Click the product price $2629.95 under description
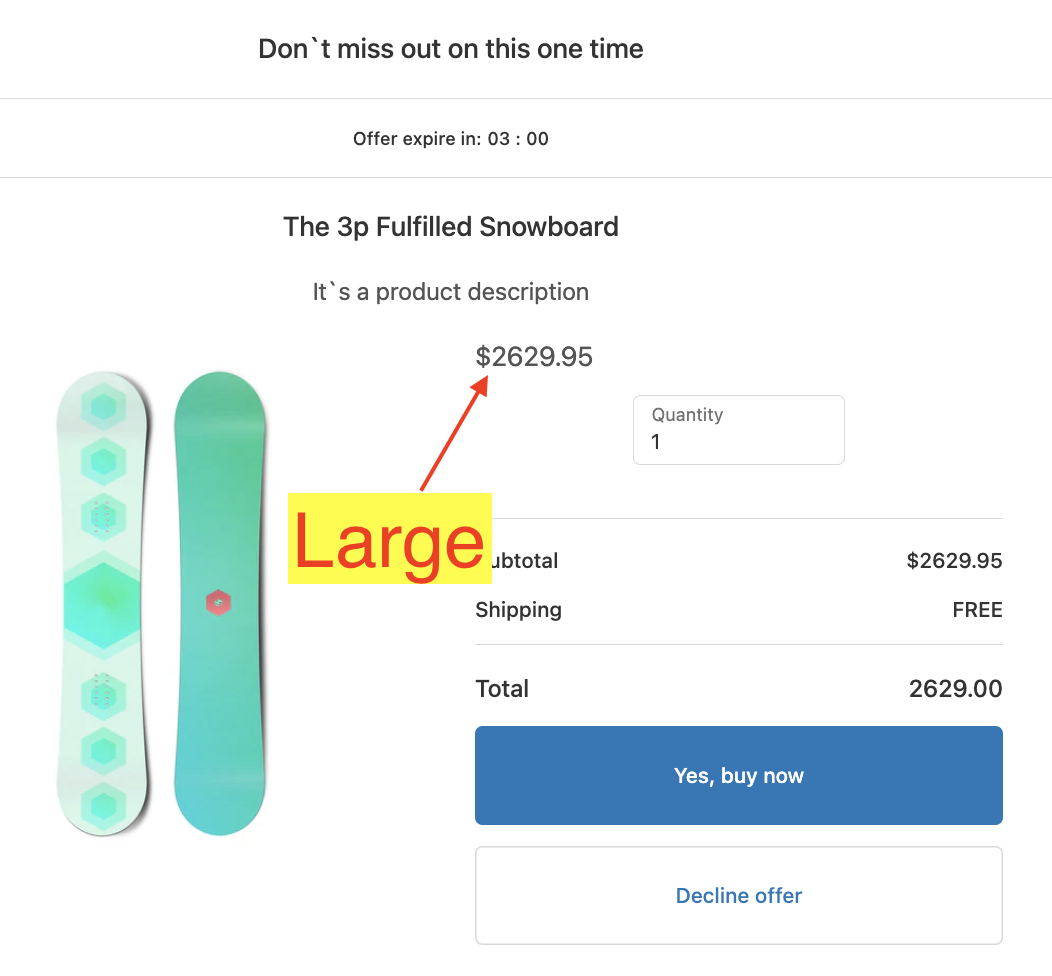 [534, 357]
